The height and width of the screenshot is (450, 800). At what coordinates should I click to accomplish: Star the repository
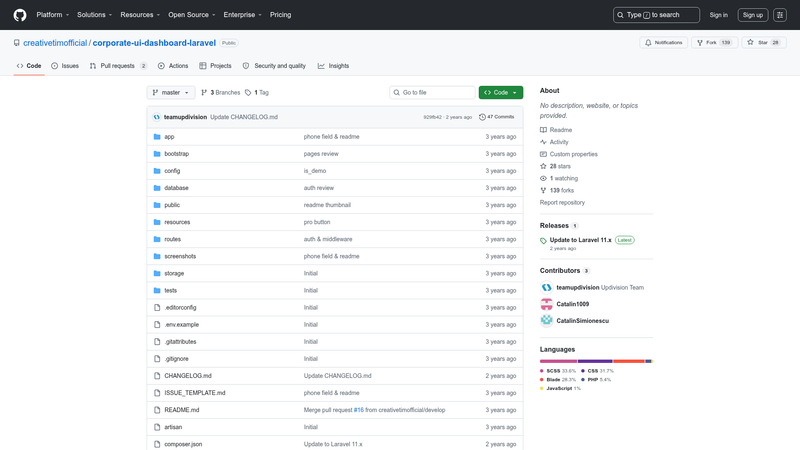point(764,43)
